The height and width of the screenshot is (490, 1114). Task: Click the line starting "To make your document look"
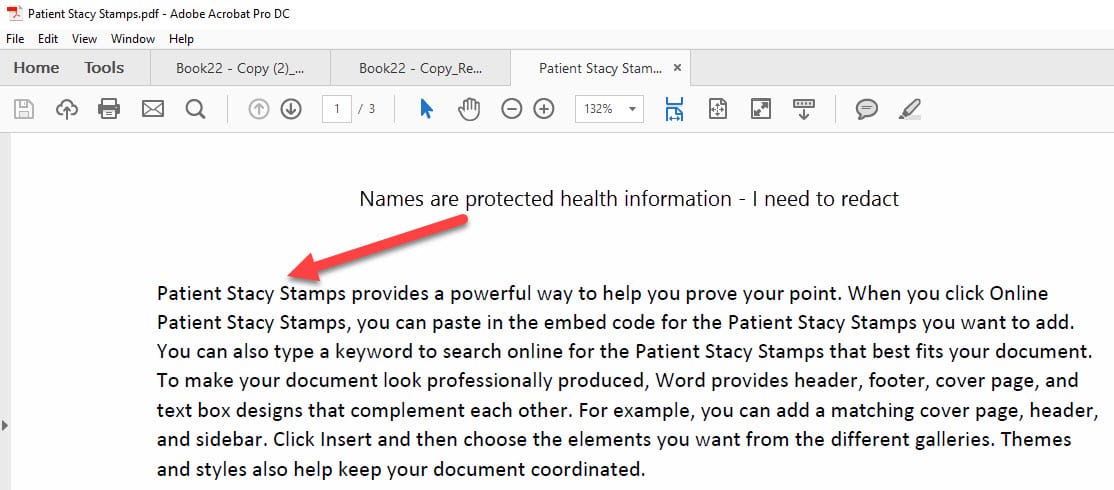617,381
